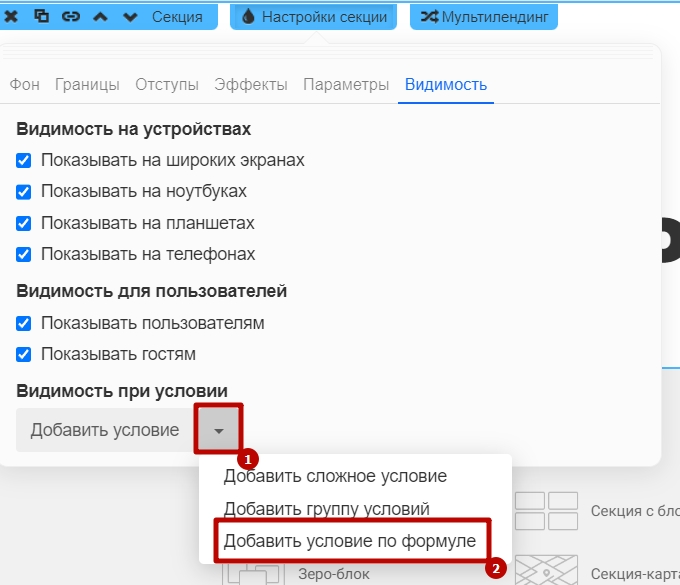Toggle Показывать на ноутбуках checkbox

click(23, 192)
